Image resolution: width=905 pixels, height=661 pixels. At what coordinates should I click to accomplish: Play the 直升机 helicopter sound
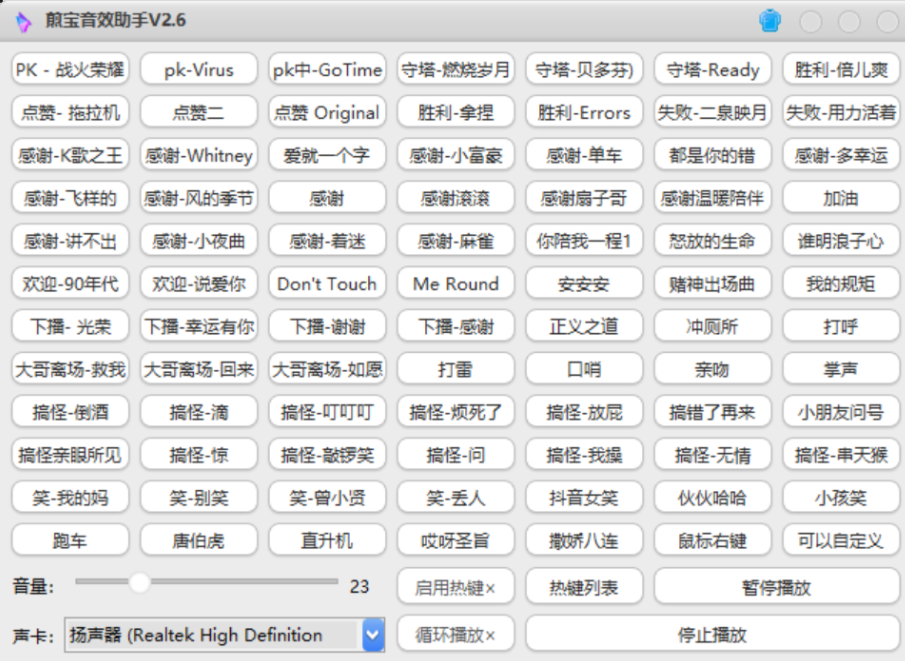pos(326,540)
